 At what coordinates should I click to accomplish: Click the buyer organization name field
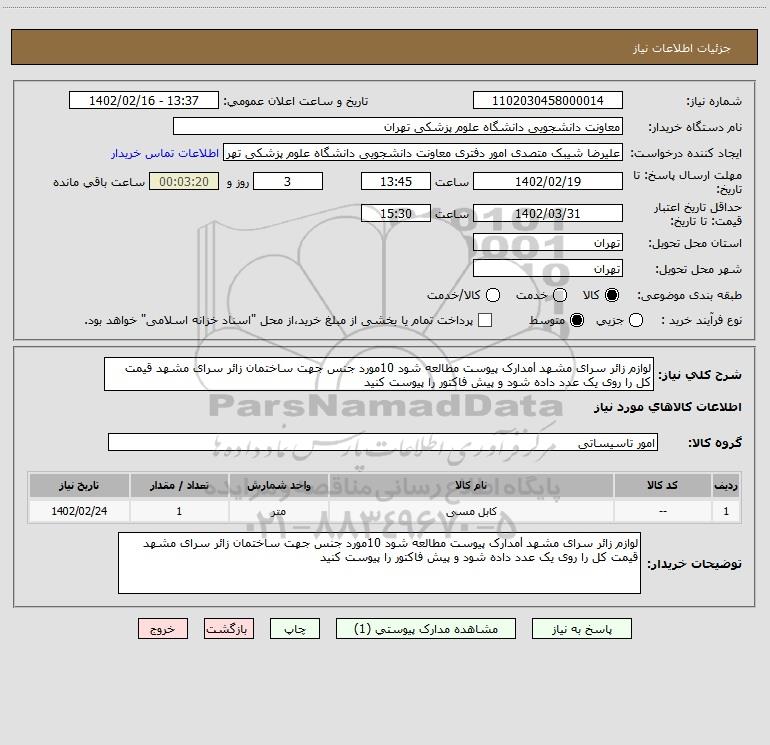tap(398, 127)
